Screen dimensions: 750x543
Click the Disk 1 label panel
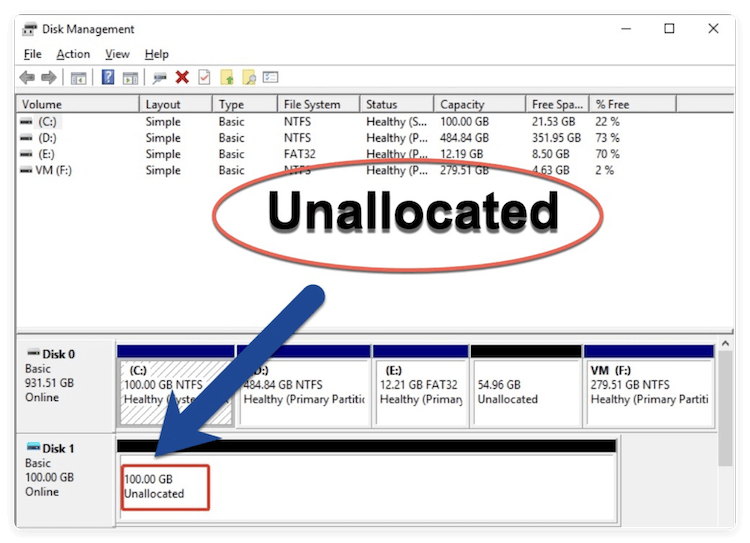(66, 480)
